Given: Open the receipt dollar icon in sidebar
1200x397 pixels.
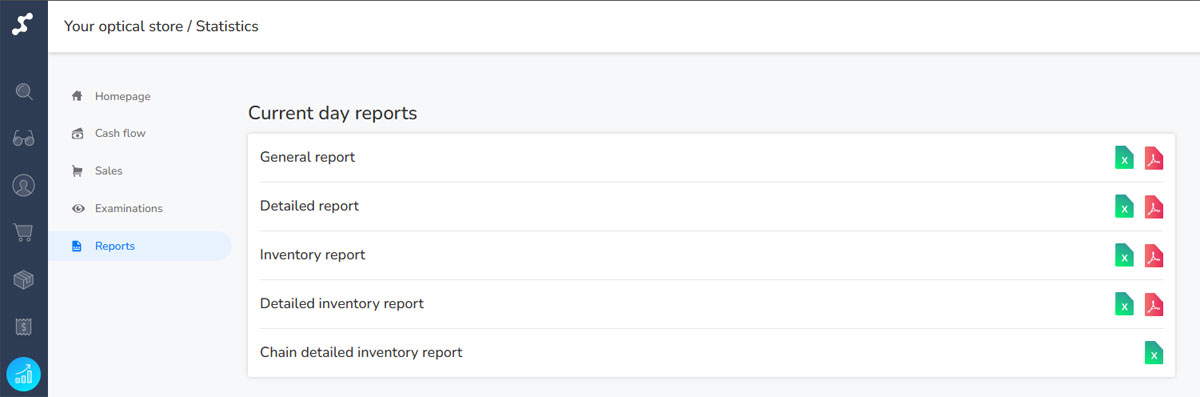Looking at the screenshot, I should click(x=24, y=327).
